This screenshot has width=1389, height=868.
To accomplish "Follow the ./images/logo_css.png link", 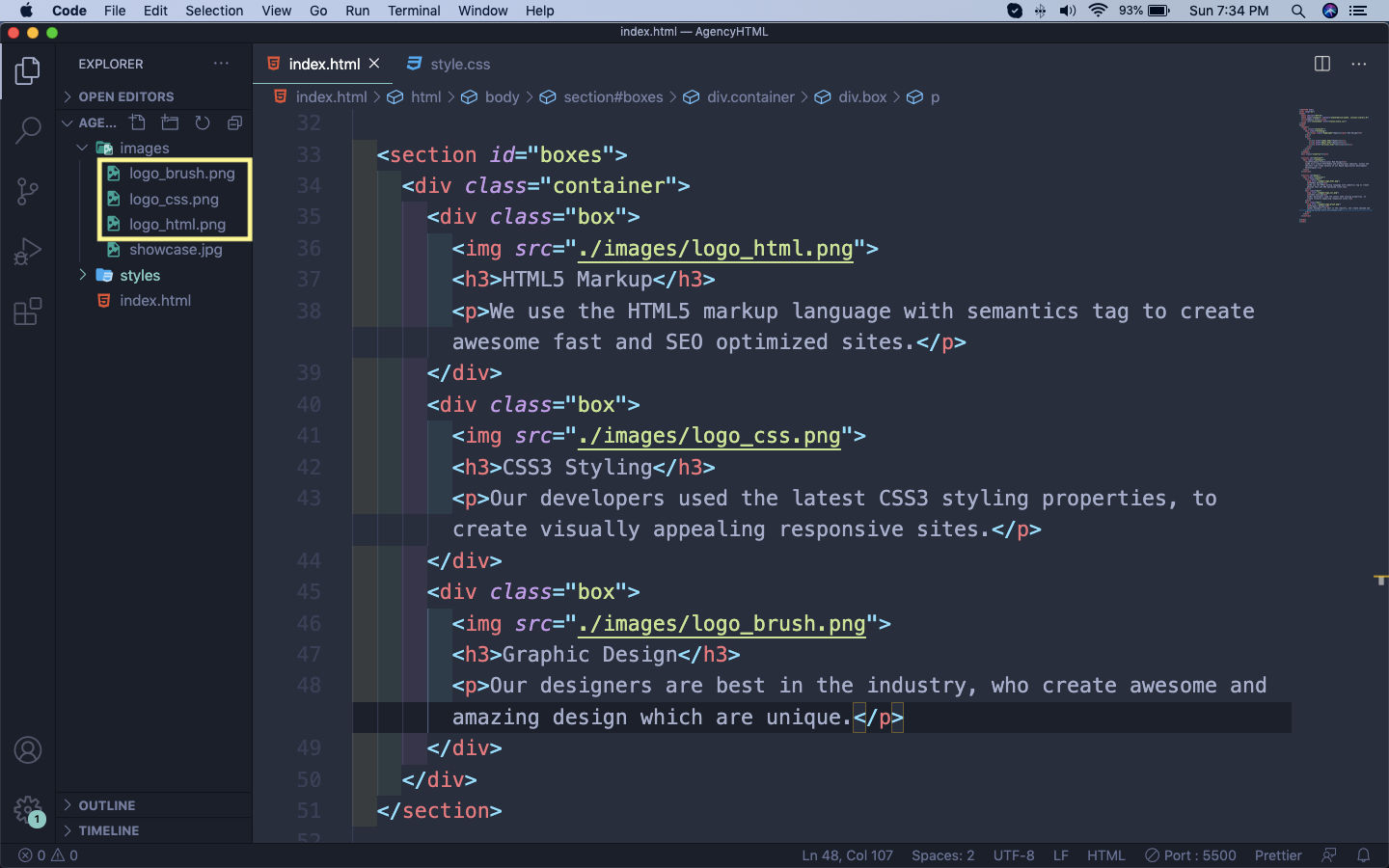I will click(x=709, y=436).
